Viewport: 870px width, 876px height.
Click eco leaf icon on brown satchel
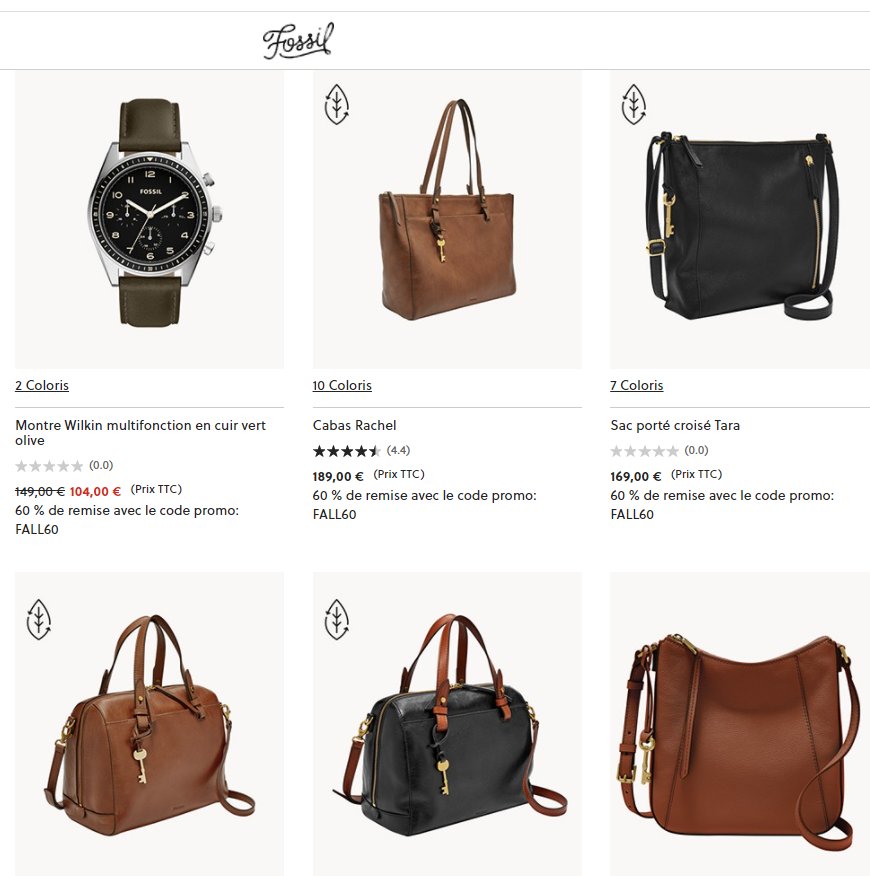[x=39, y=620]
